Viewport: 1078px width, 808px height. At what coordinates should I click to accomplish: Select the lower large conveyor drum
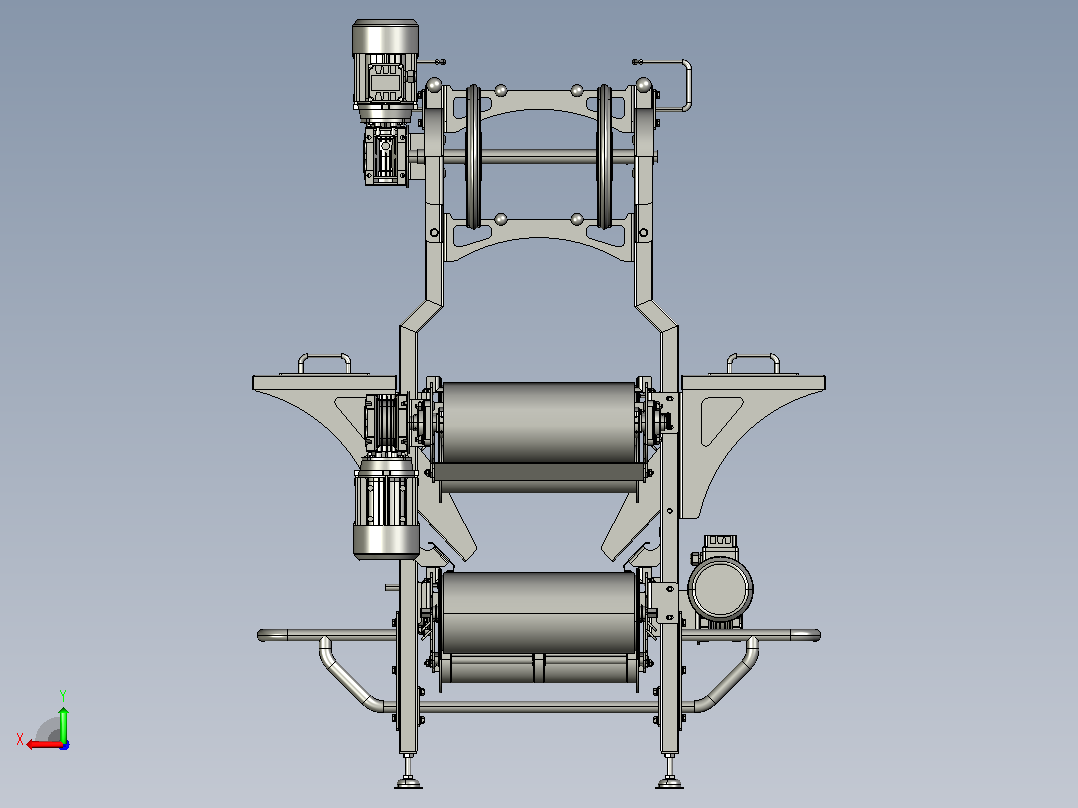click(x=539, y=613)
